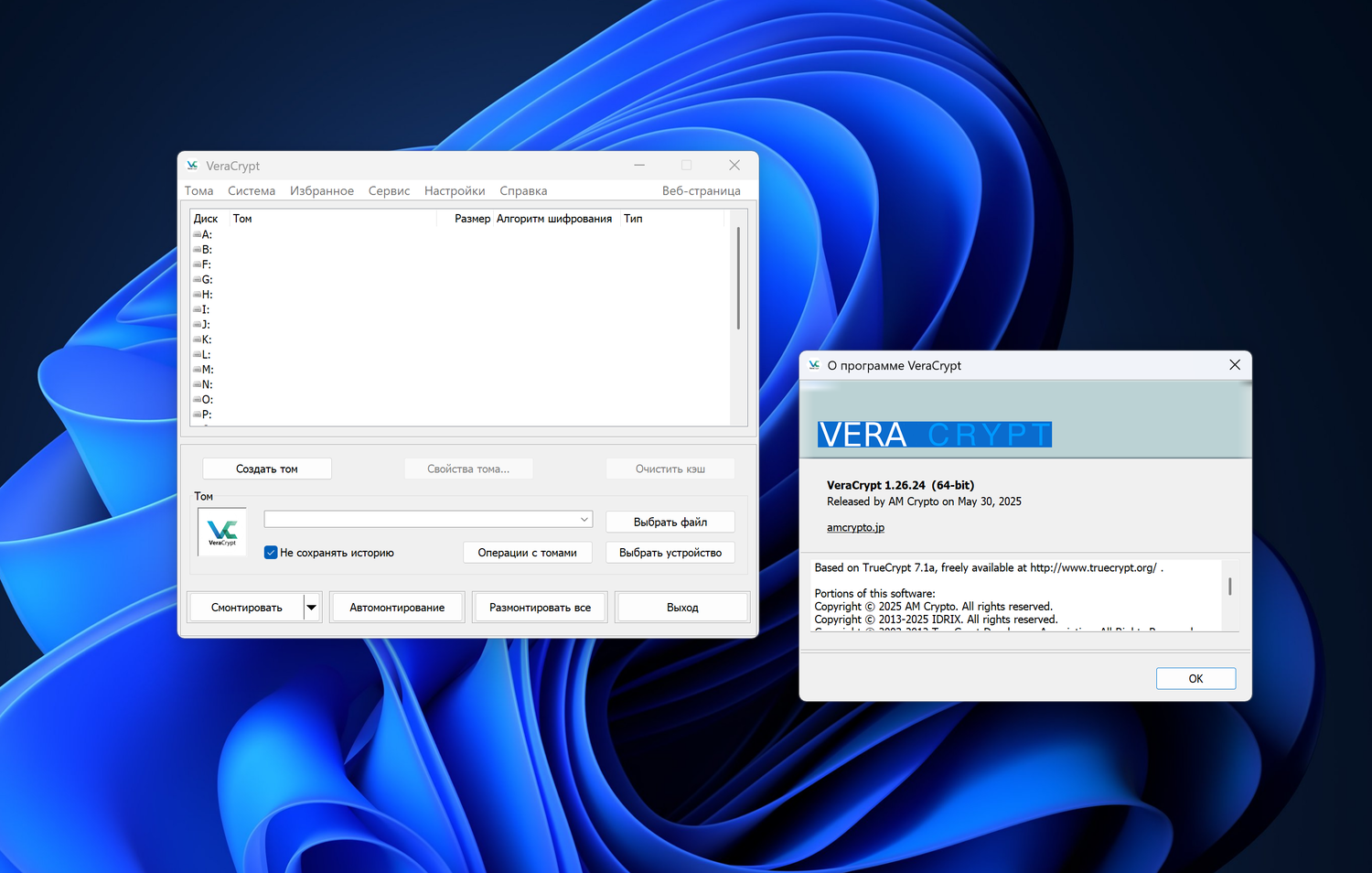Select drive B: icon in the list
The width and height of the screenshot is (1372, 873).
pos(197,249)
